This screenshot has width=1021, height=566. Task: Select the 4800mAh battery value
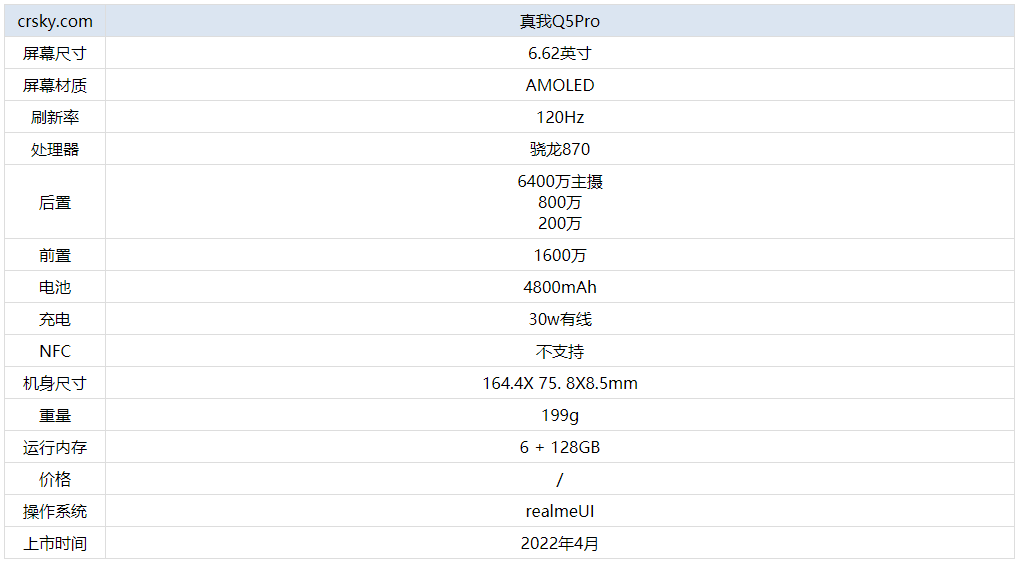[x=559, y=287]
